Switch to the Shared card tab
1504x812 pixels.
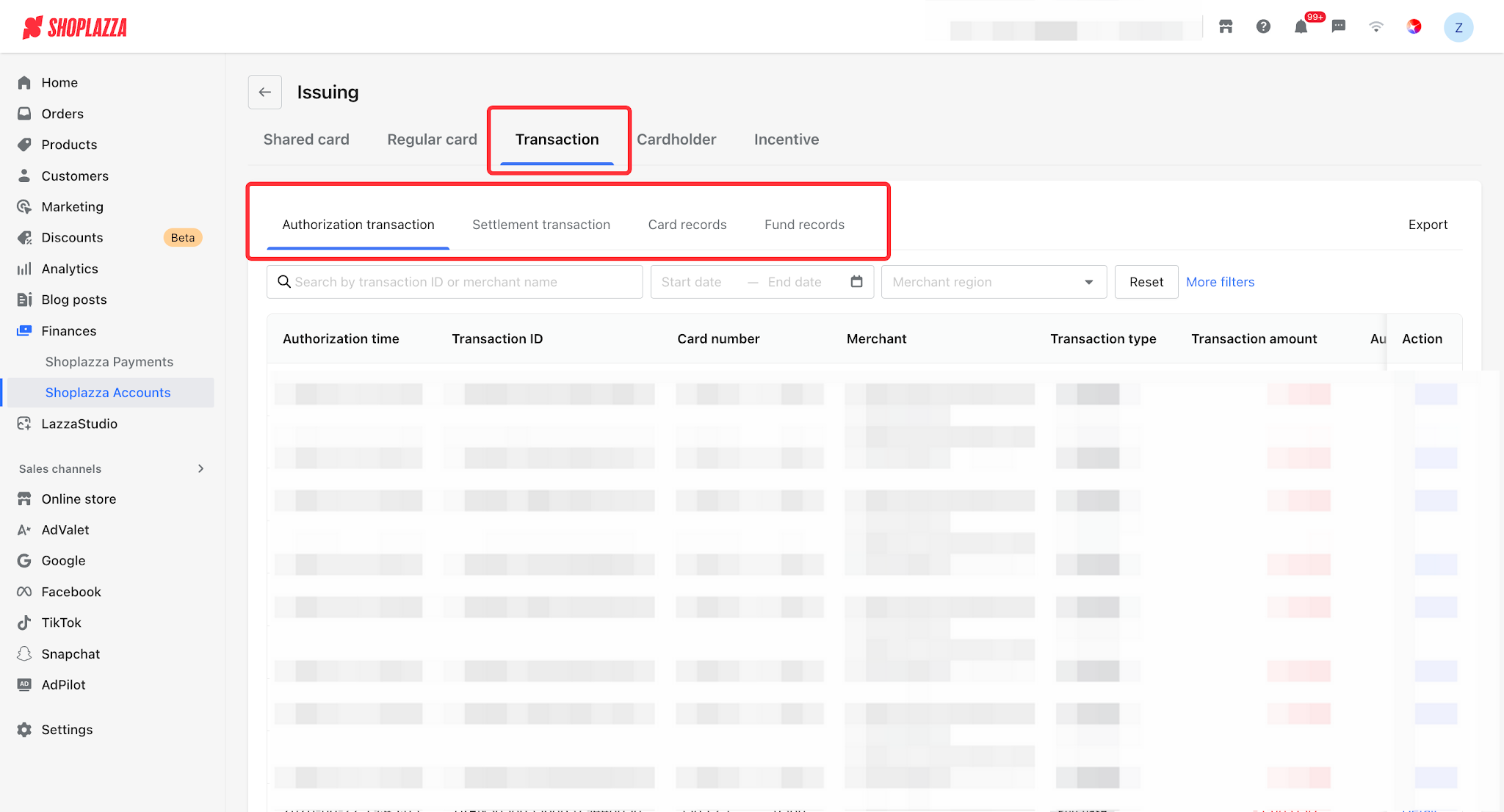click(x=306, y=139)
